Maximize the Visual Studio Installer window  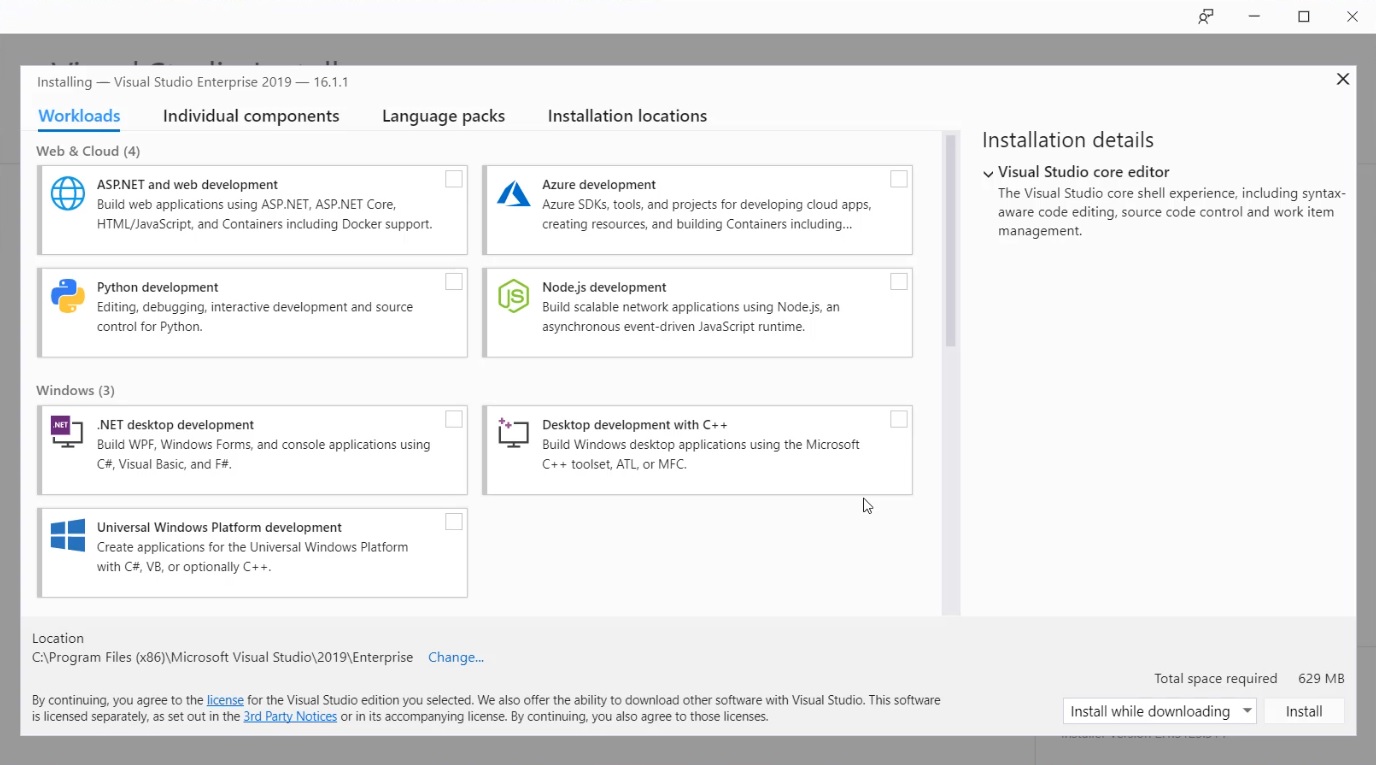[1304, 17]
